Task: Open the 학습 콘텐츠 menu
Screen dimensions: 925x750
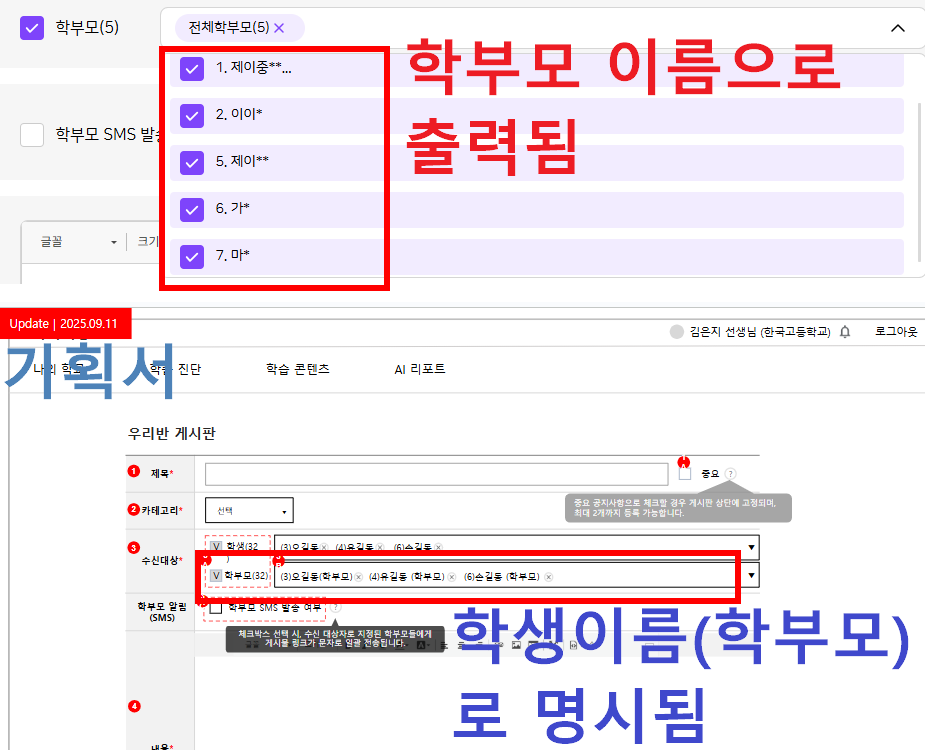Action: [x=297, y=369]
